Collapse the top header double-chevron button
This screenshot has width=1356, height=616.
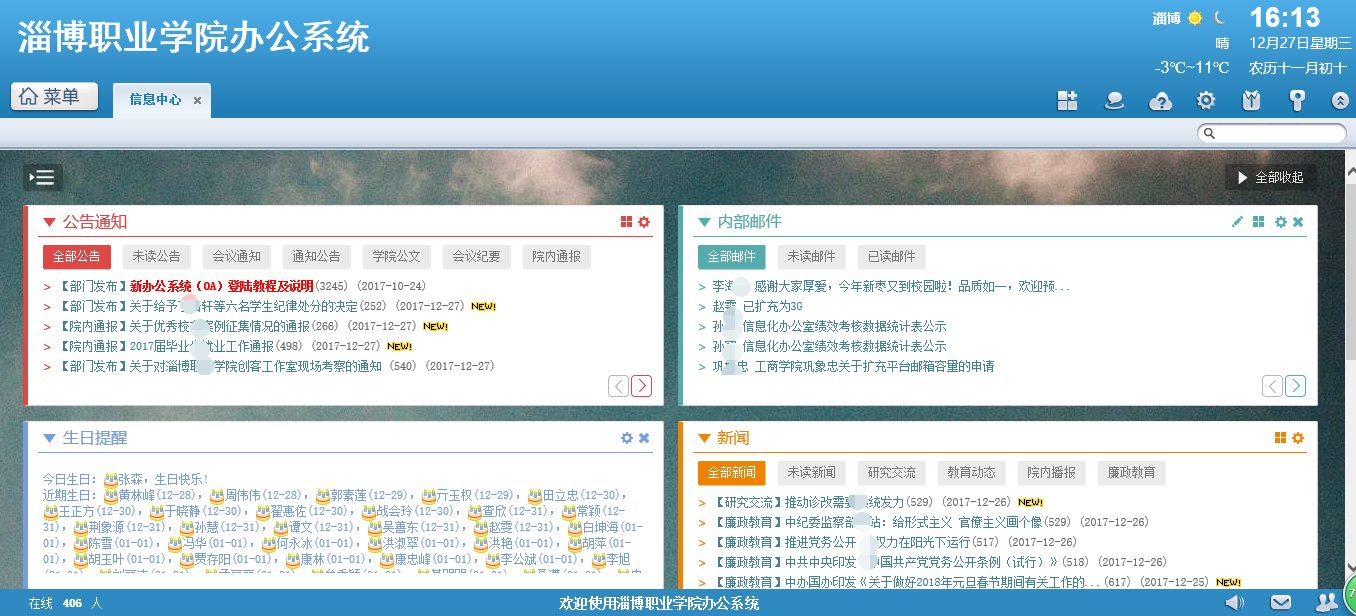1340,100
